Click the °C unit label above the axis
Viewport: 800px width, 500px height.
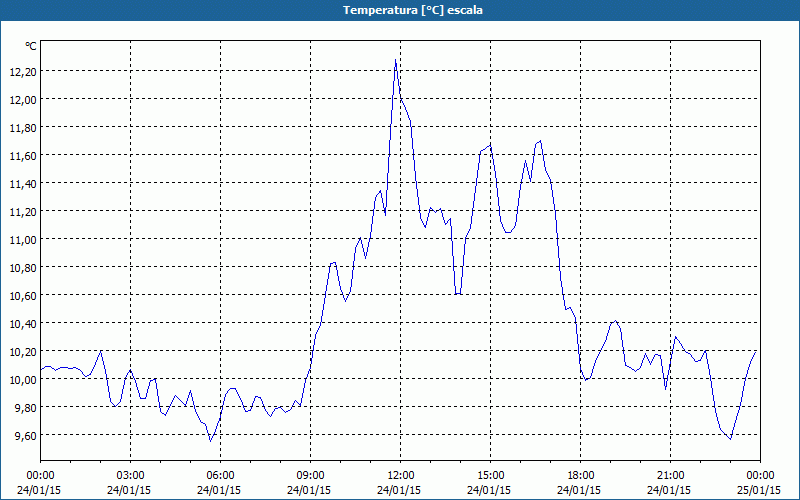[31, 46]
